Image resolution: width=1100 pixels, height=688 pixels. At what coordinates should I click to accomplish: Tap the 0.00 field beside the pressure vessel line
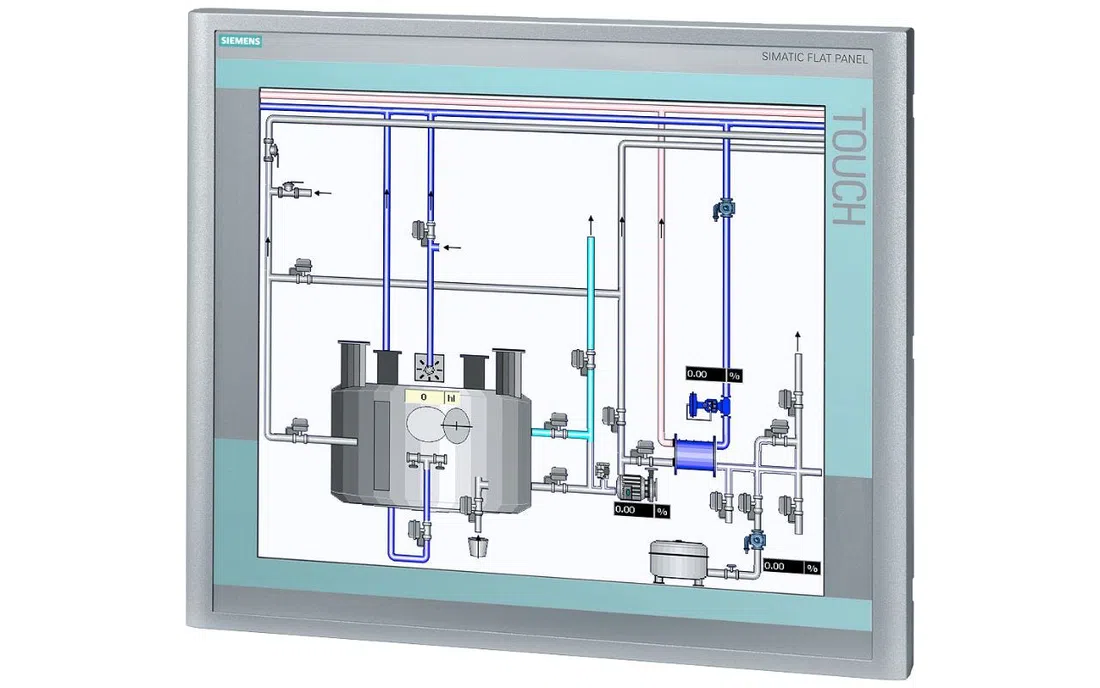[783, 566]
